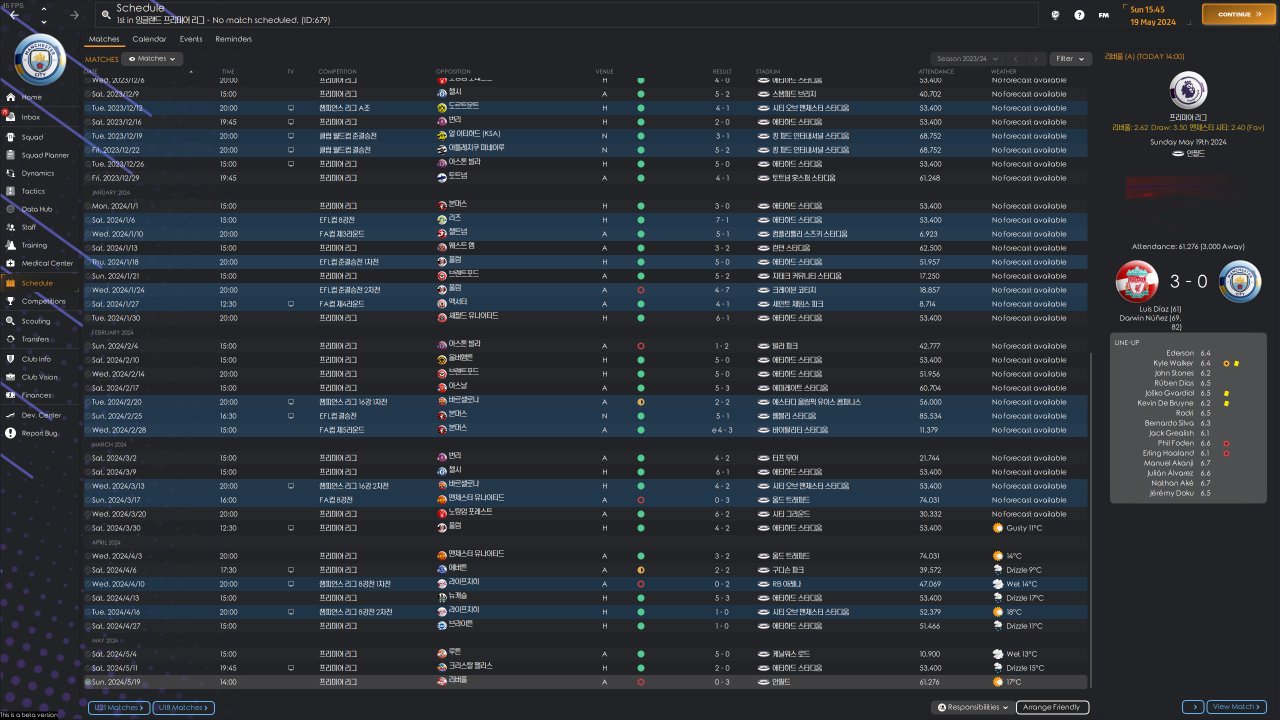1280x720 pixels.
Task: Open Data Hub in the sidebar
Action: tap(37, 209)
